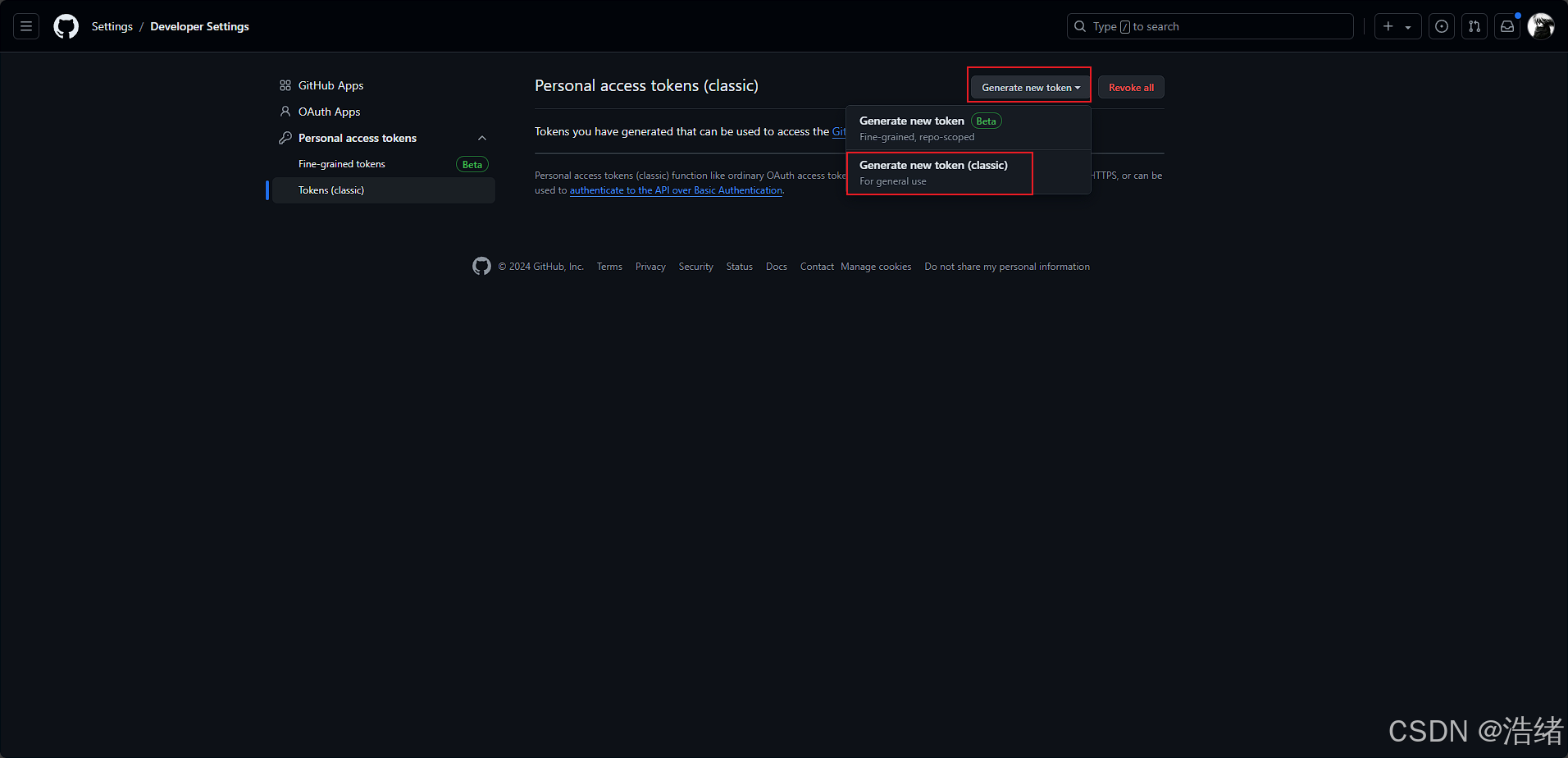
Task: Click the Settings breadcrumb link
Action: pos(112,26)
